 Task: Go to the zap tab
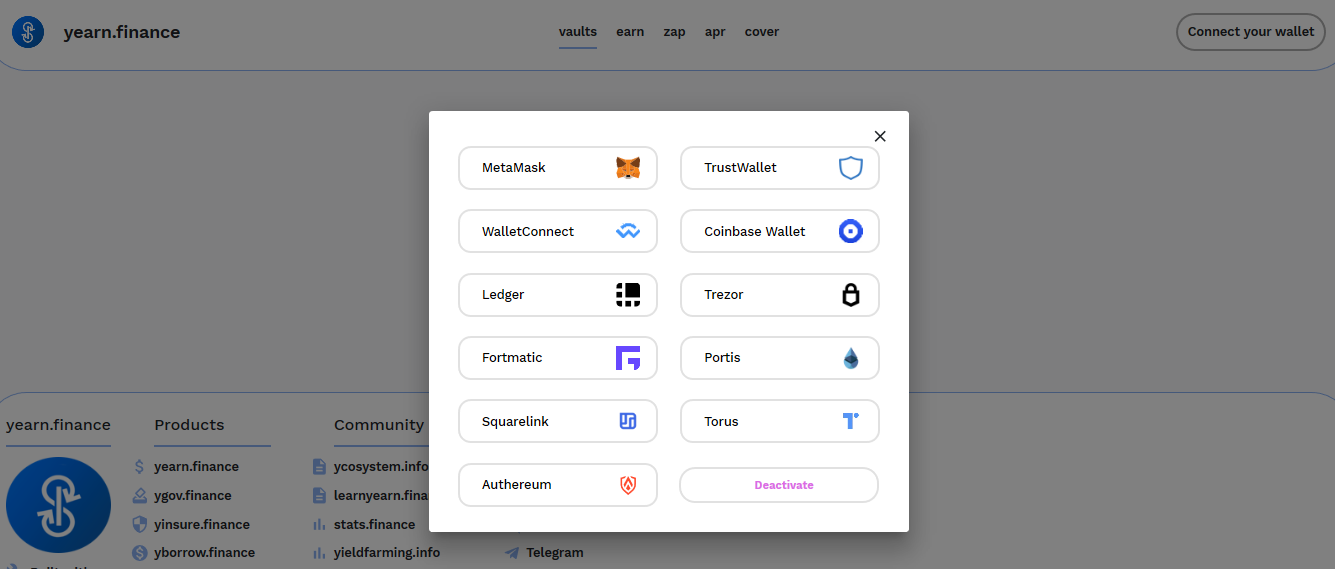674,32
